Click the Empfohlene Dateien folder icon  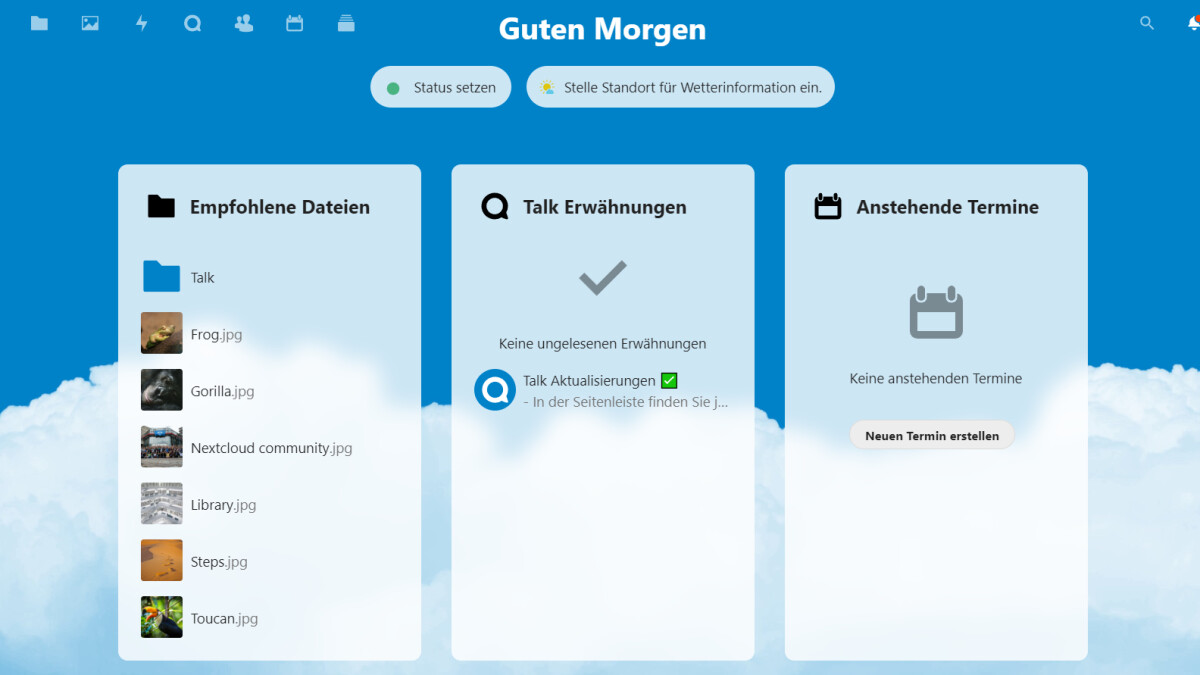point(161,207)
